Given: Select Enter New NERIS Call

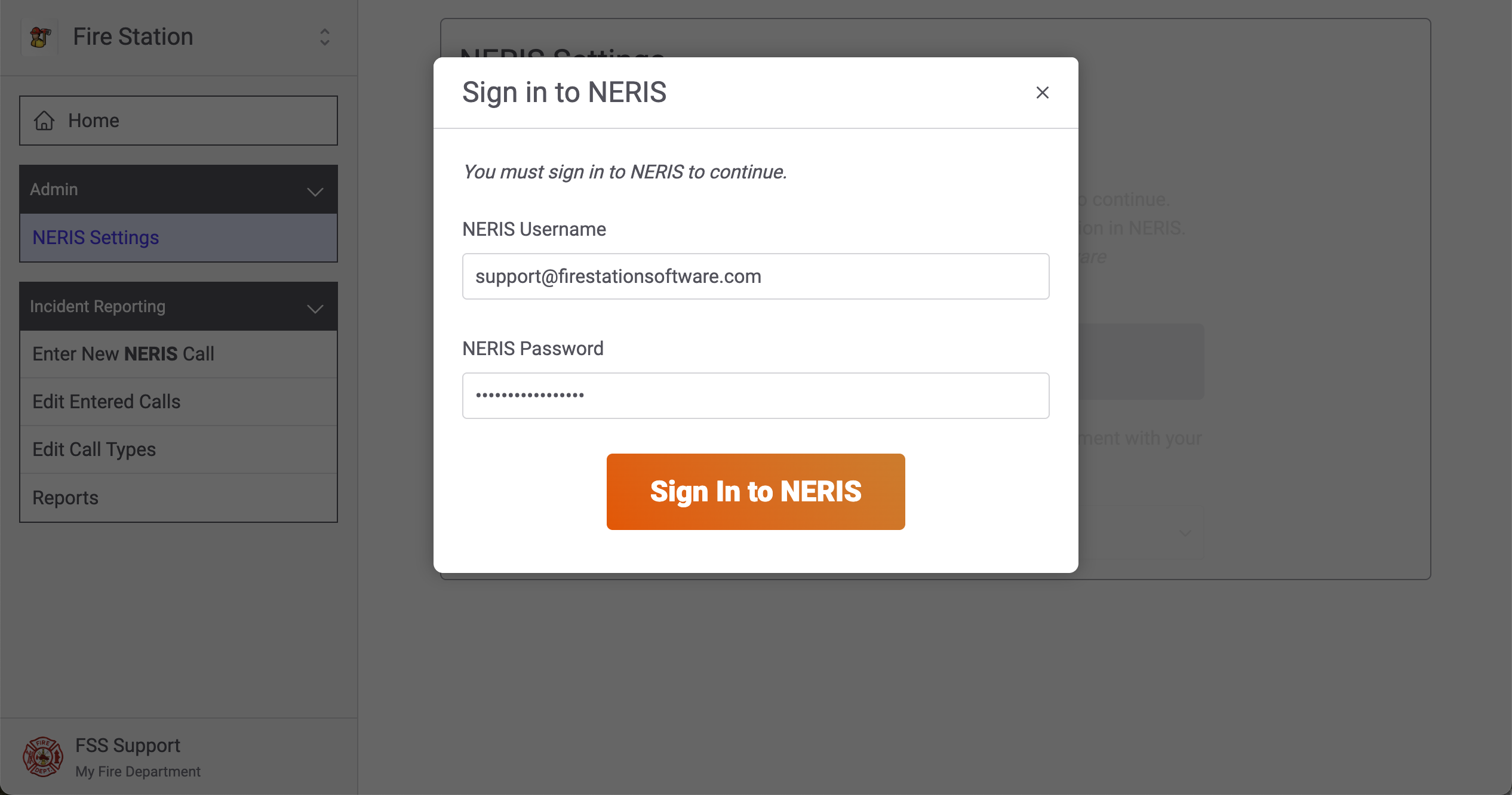Looking at the screenshot, I should pyautogui.click(x=123, y=354).
